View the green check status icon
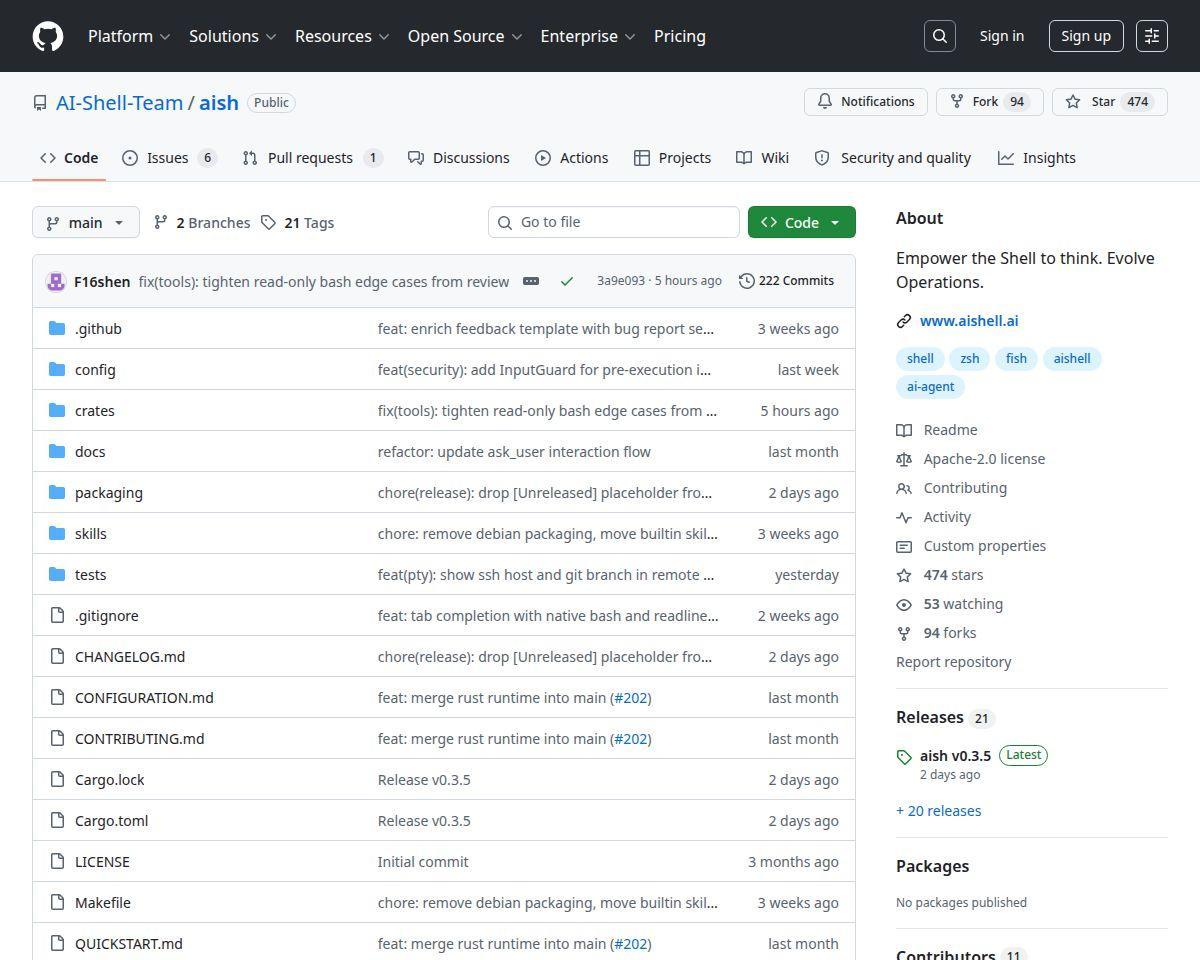Screen dimensions: 1200x960 (x=567, y=281)
